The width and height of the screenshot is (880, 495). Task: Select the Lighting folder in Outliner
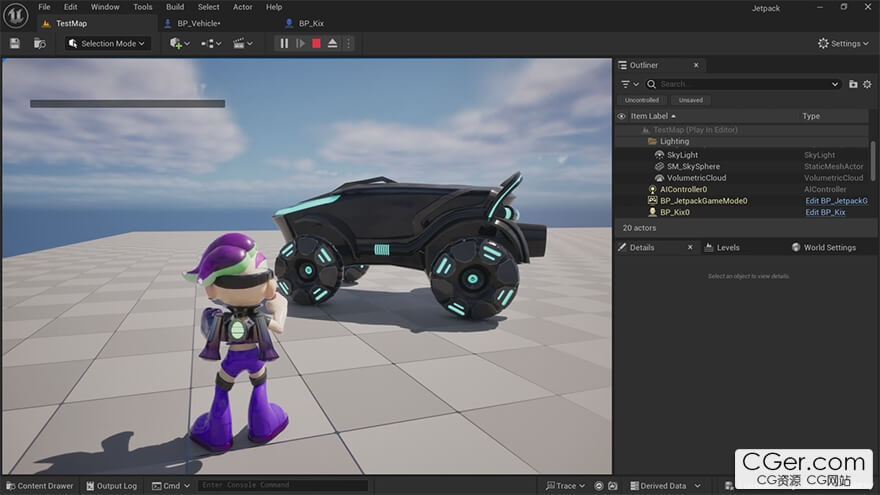coord(742,141)
